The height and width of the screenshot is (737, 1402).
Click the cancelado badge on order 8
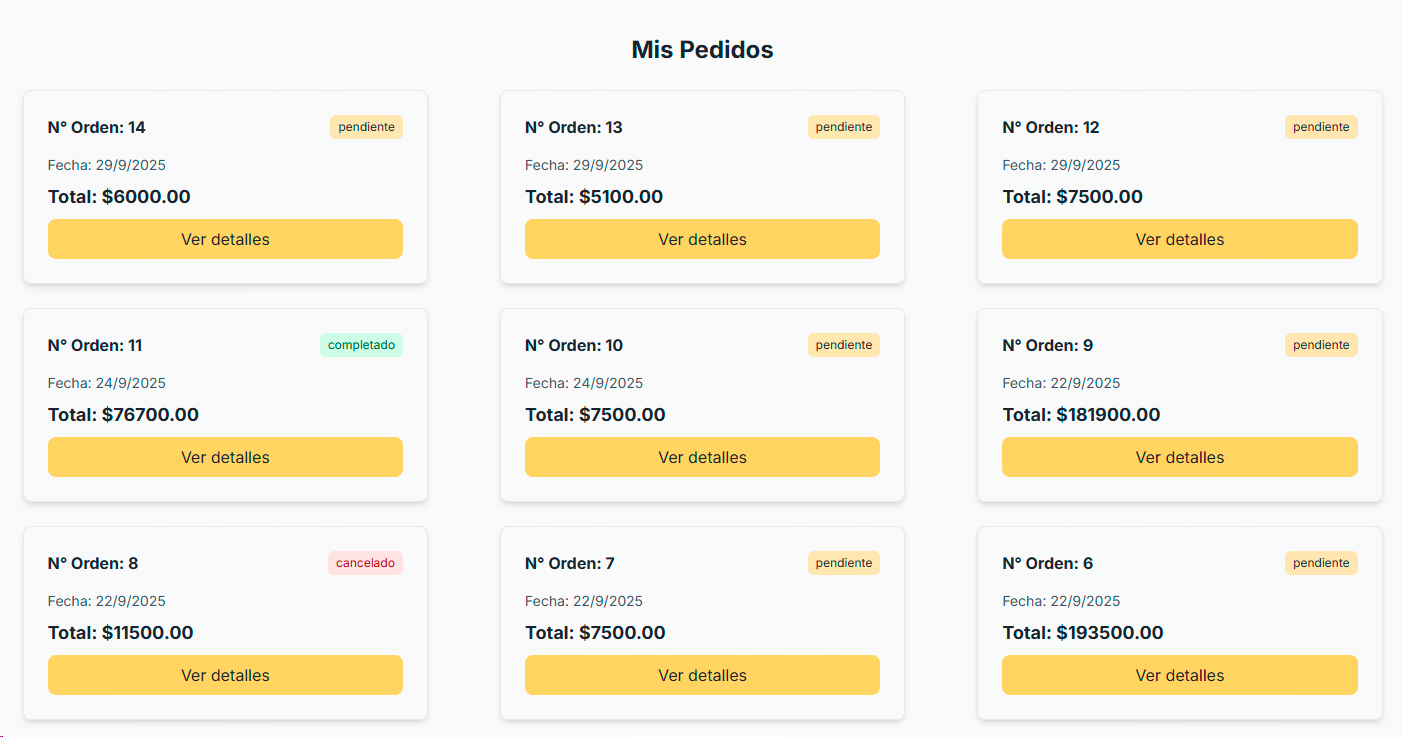(365, 563)
